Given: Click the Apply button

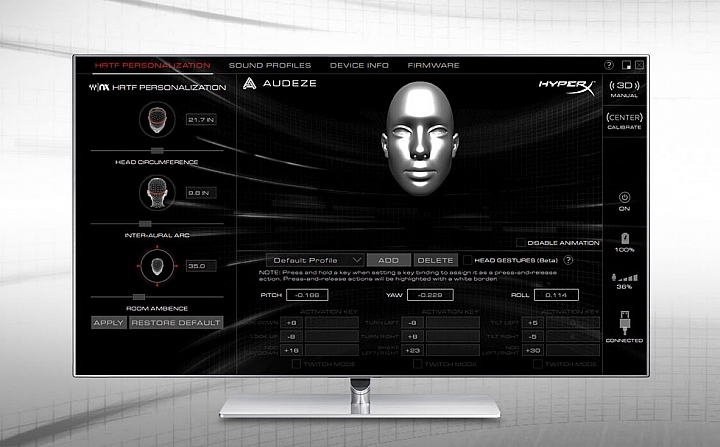Looking at the screenshot, I should pos(109,323).
